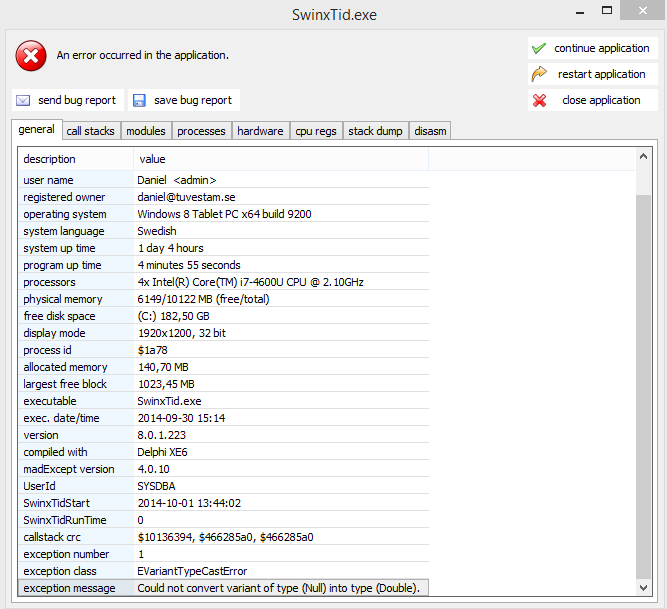Maximize the SwinxTid.exe window
The height and width of the screenshot is (609, 667).
(x=607, y=11)
